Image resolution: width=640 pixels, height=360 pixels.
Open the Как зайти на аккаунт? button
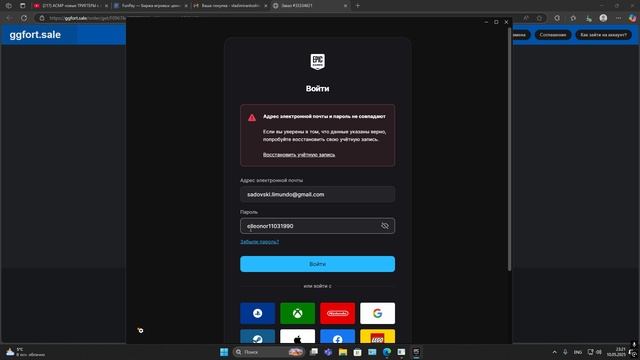(604, 35)
